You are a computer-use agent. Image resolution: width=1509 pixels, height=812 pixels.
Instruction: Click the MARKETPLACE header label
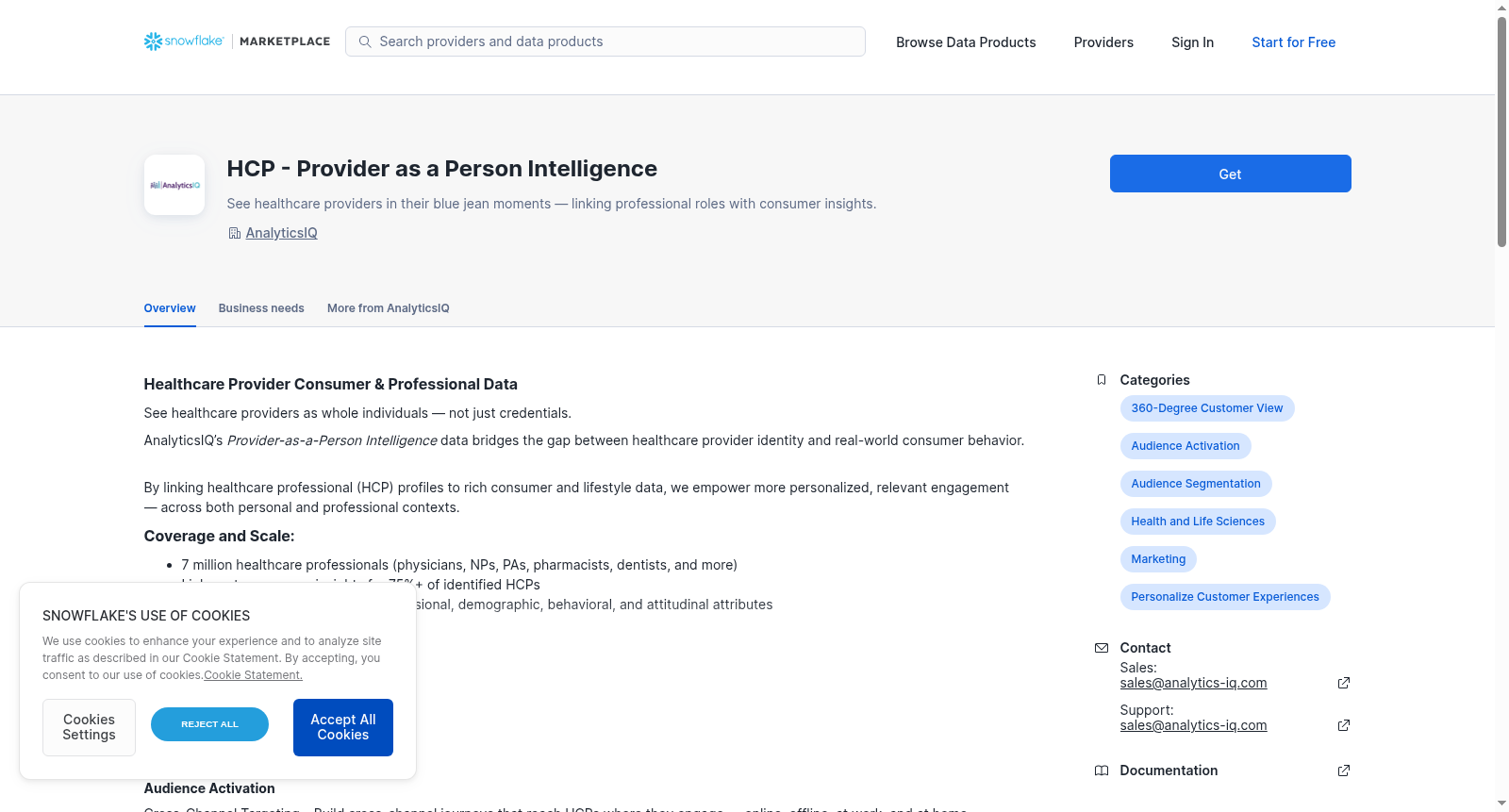[285, 41]
